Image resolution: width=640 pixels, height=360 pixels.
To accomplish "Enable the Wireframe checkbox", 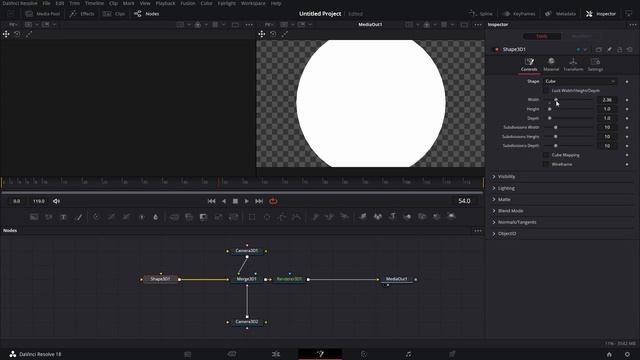I will point(546,164).
